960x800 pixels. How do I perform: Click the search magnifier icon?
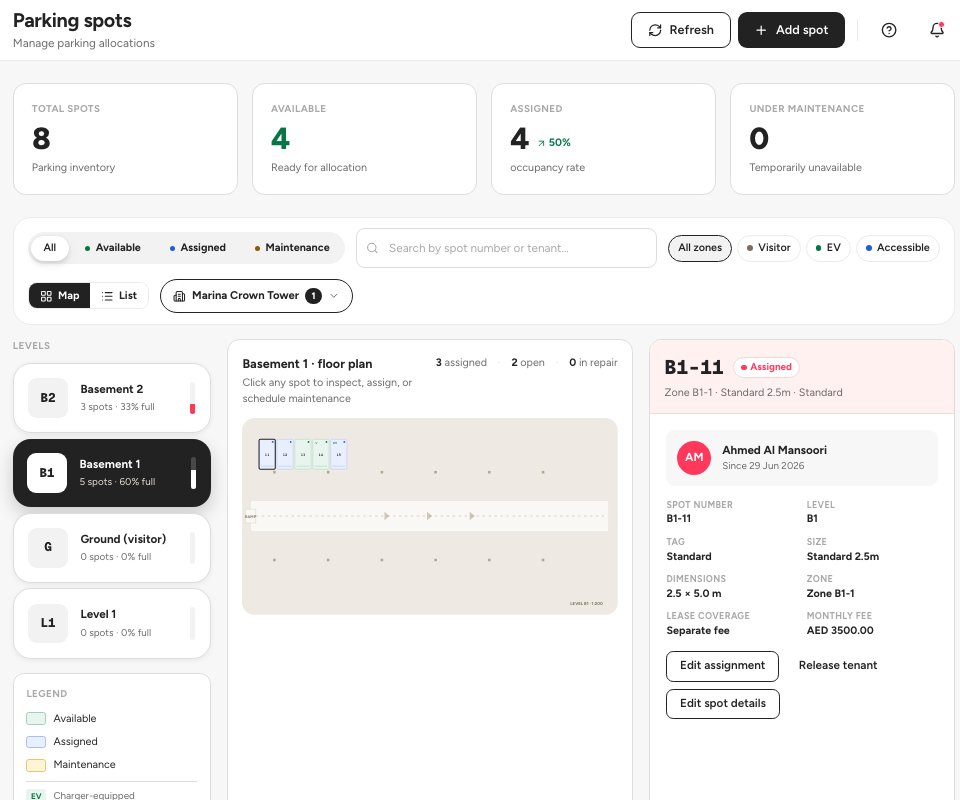tap(372, 248)
